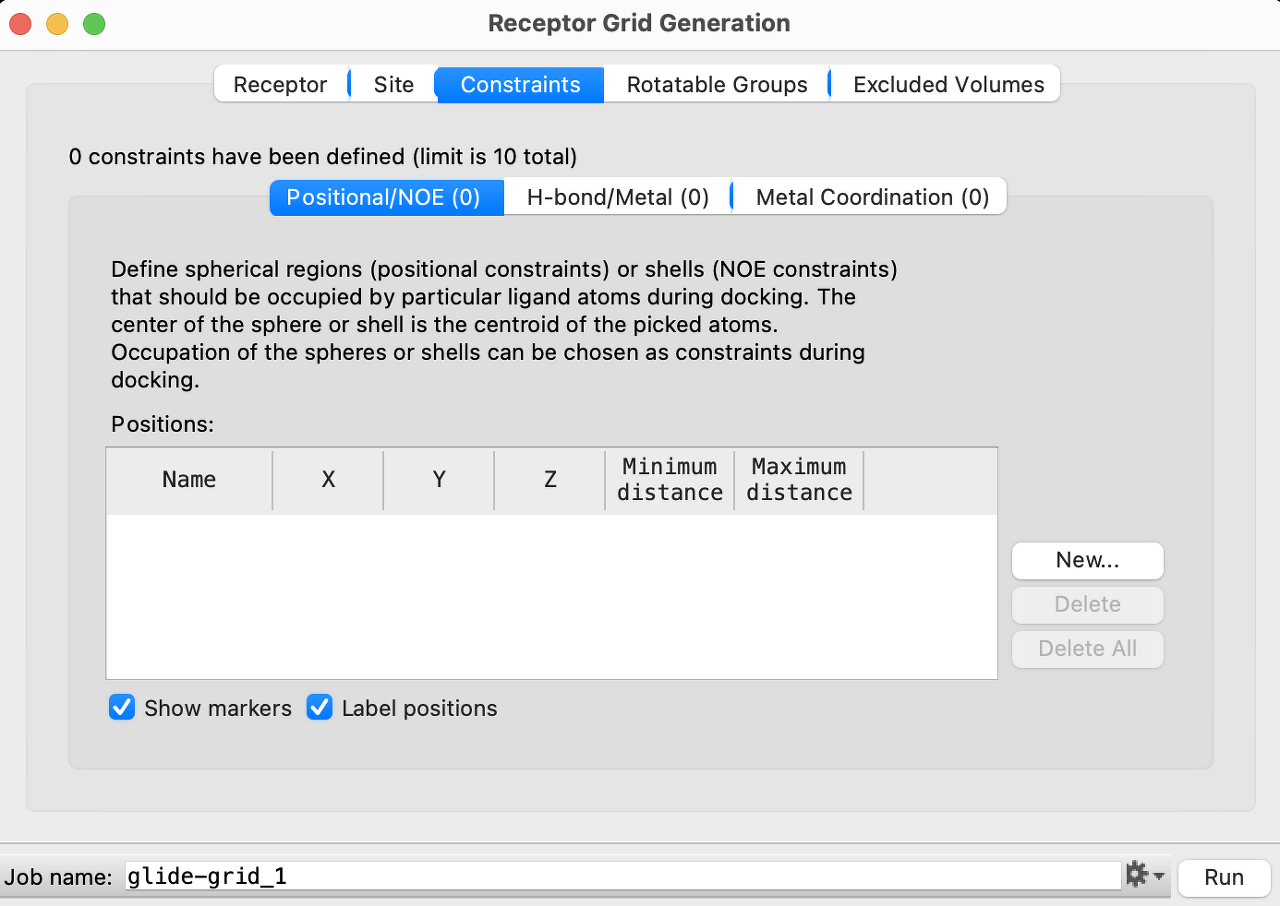Click the Z column header
Viewport: 1280px width, 906px height.
550,480
